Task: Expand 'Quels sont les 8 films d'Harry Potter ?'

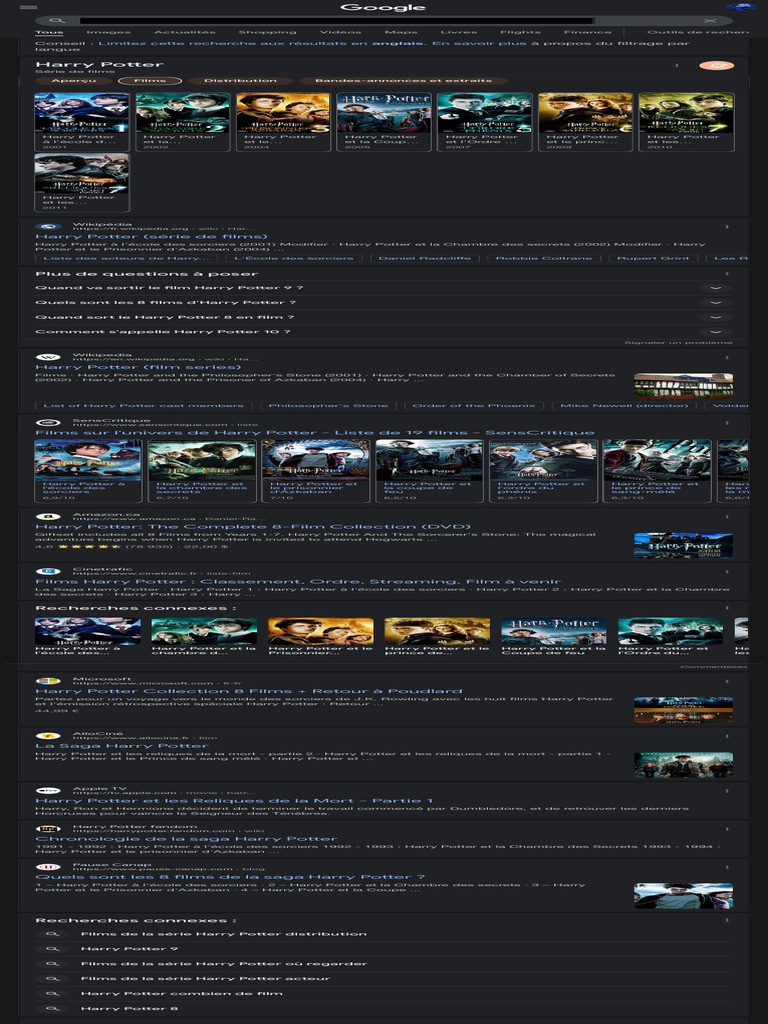Action: (715, 303)
